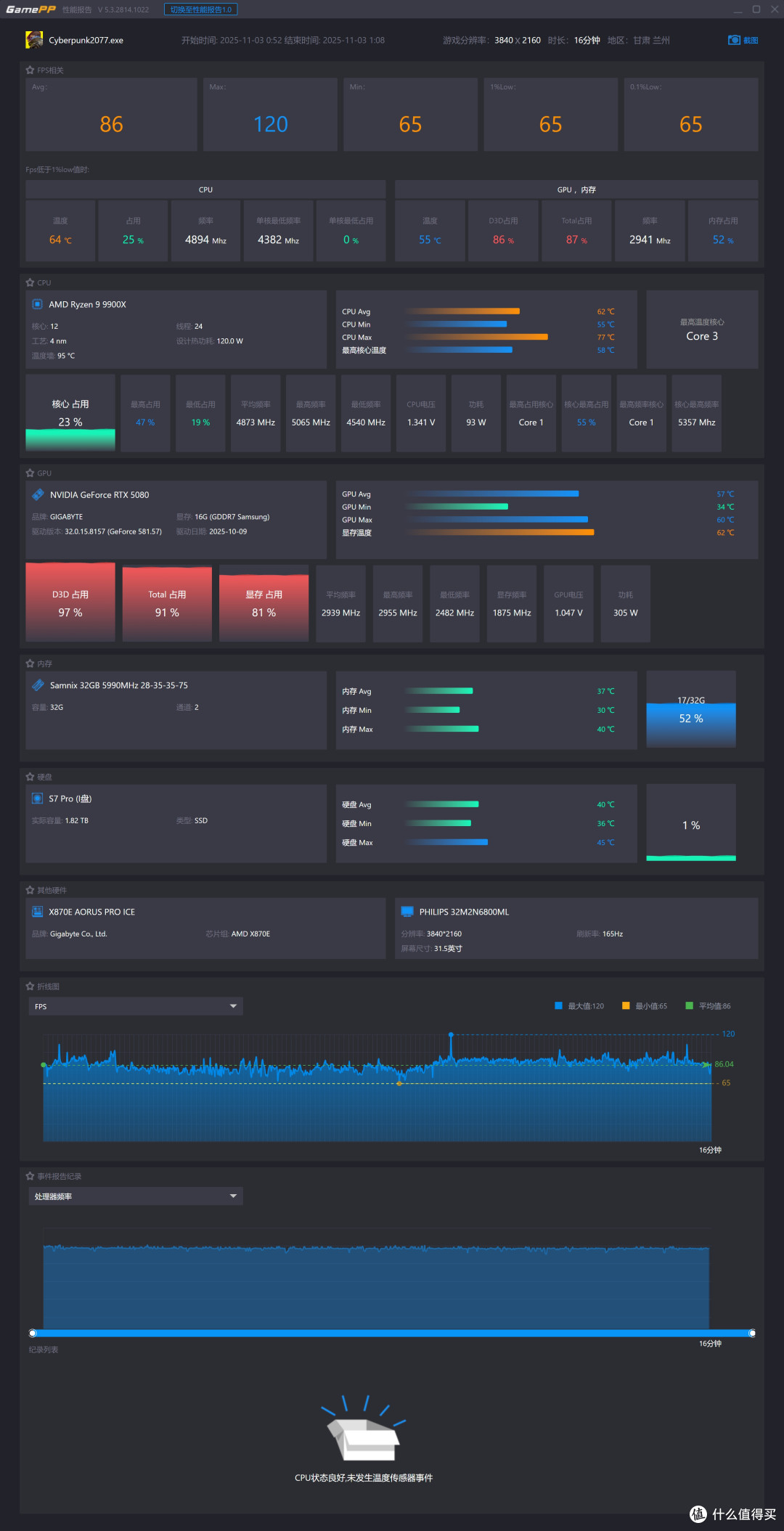
Task: Click the disk usage 1 % tile
Action: 691,823
